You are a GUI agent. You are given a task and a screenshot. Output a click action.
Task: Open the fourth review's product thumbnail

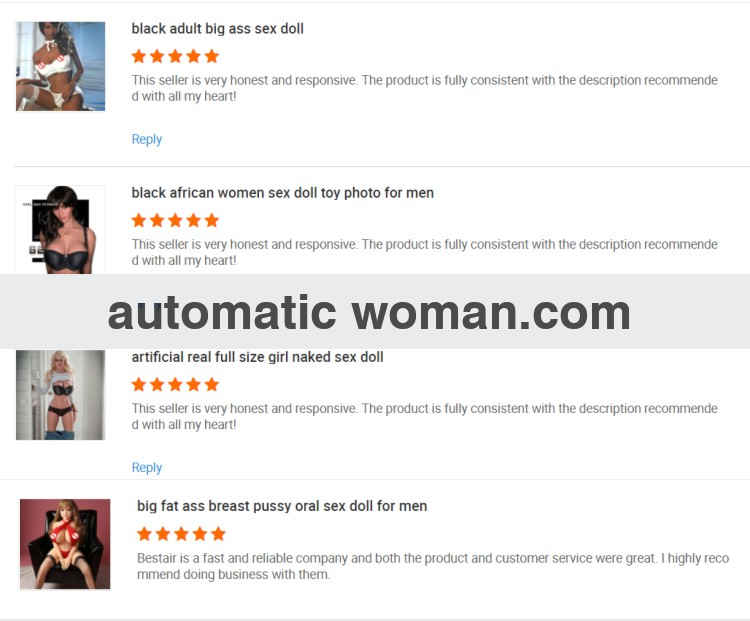click(x=65, y=544)
